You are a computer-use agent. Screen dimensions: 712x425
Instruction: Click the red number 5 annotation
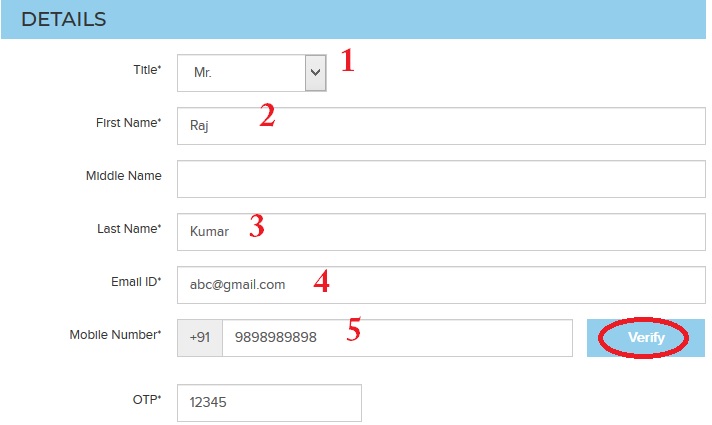(x=354, y=331)
